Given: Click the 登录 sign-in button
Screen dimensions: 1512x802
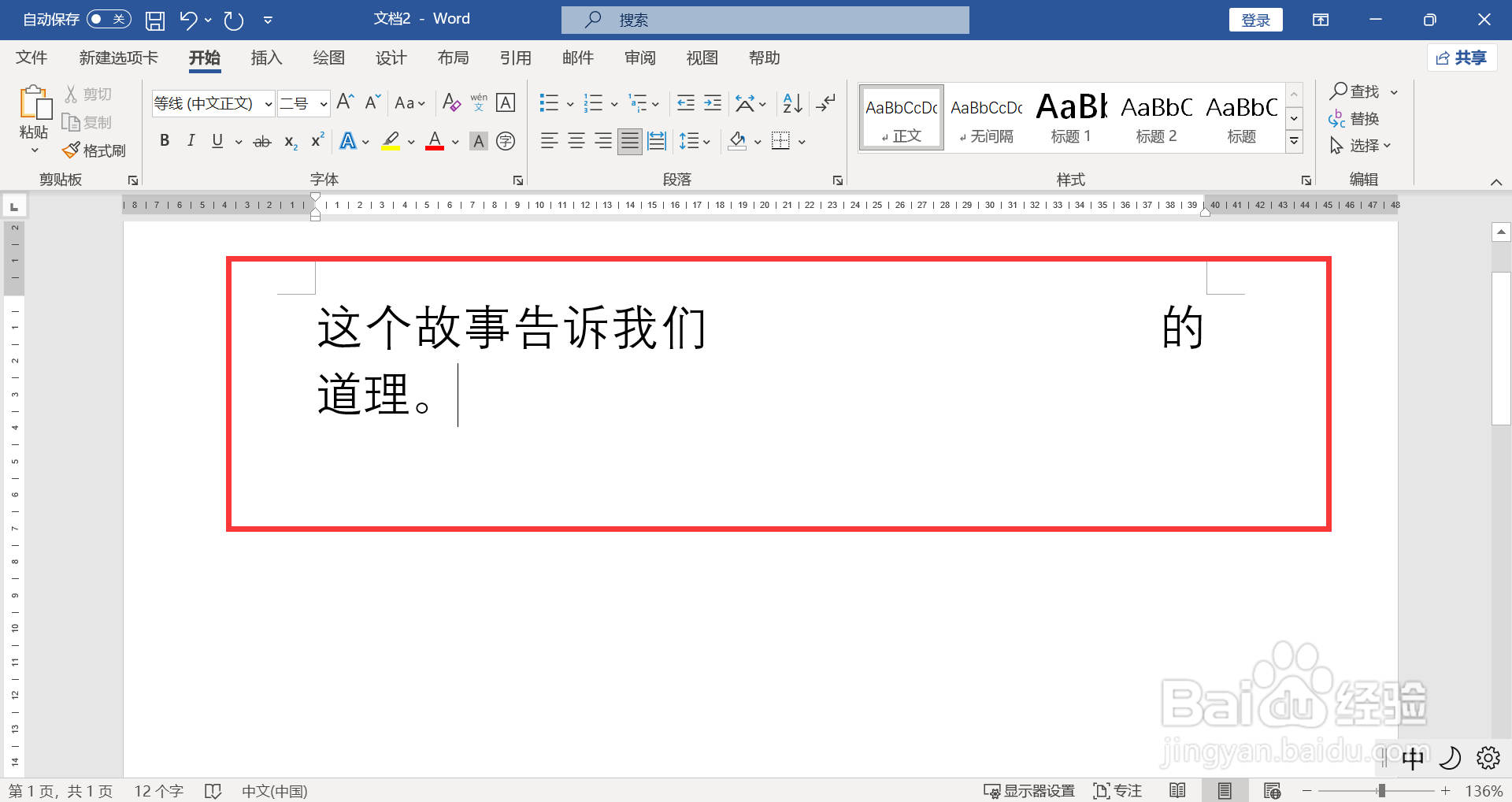Looking at the screenshot, I should [x=1255, y=19].
